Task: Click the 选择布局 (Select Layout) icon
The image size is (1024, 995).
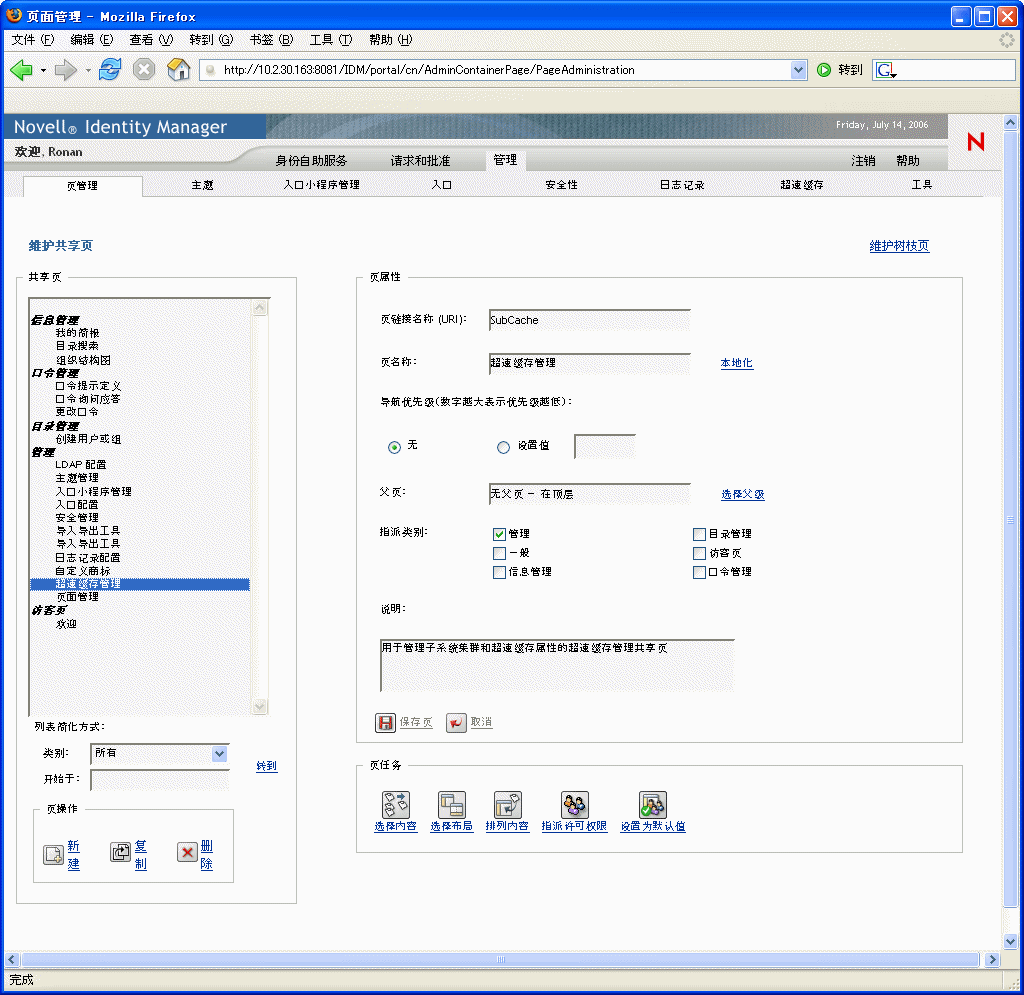Action: (x=451, y=805)
